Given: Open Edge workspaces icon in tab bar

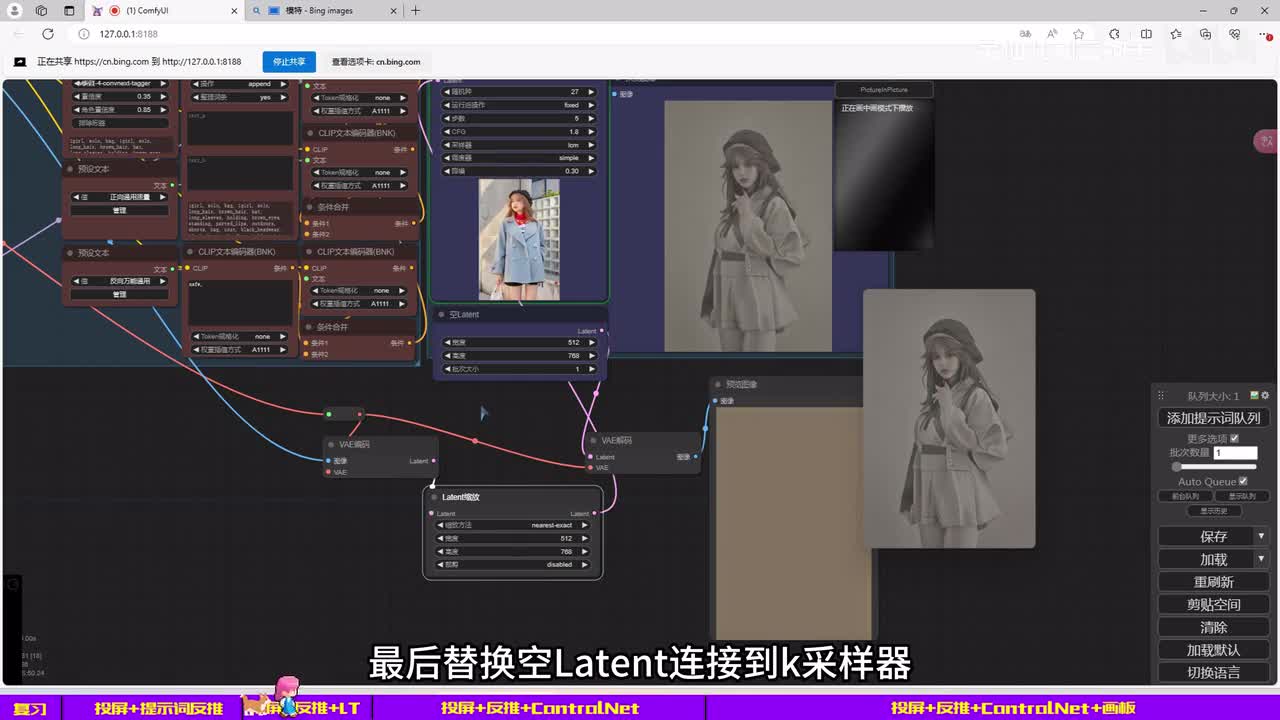Looking at the screenshot, I should [x=41, y=11].
